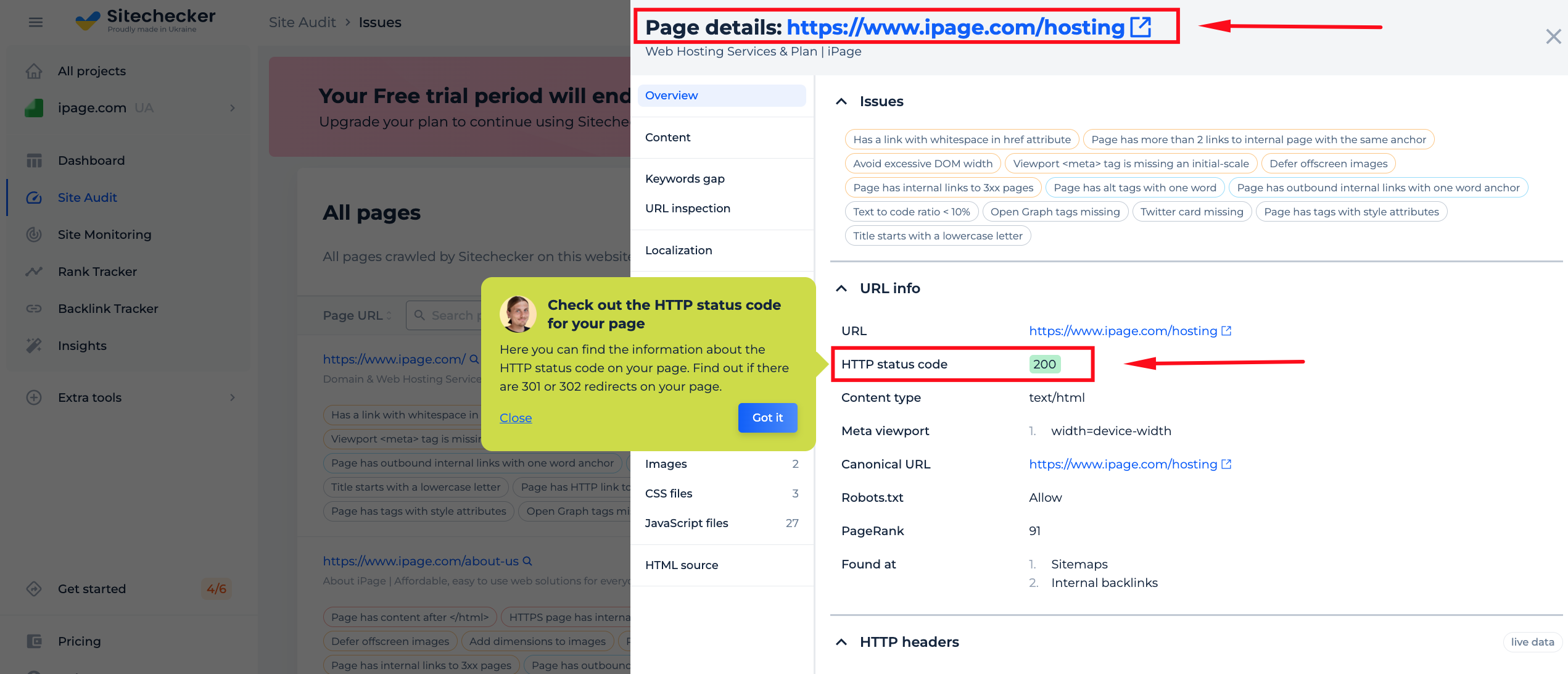Click the Search pages input field
1568x674 pixels.
click(444, 315)
